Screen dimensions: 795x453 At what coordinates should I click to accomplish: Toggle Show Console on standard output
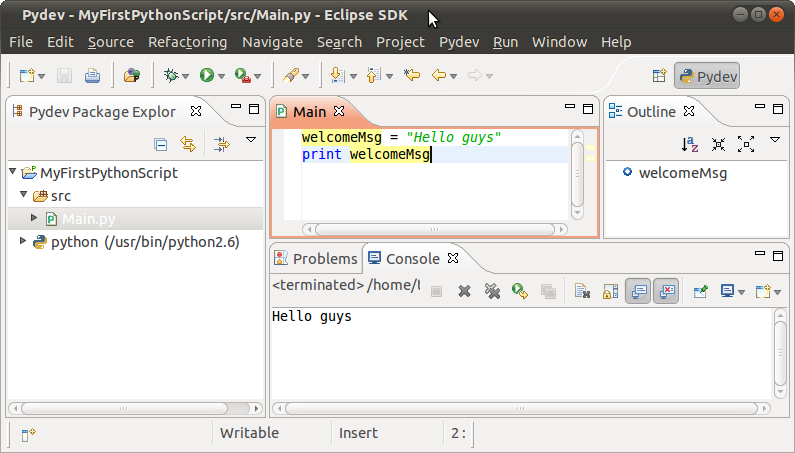point(638,291)
